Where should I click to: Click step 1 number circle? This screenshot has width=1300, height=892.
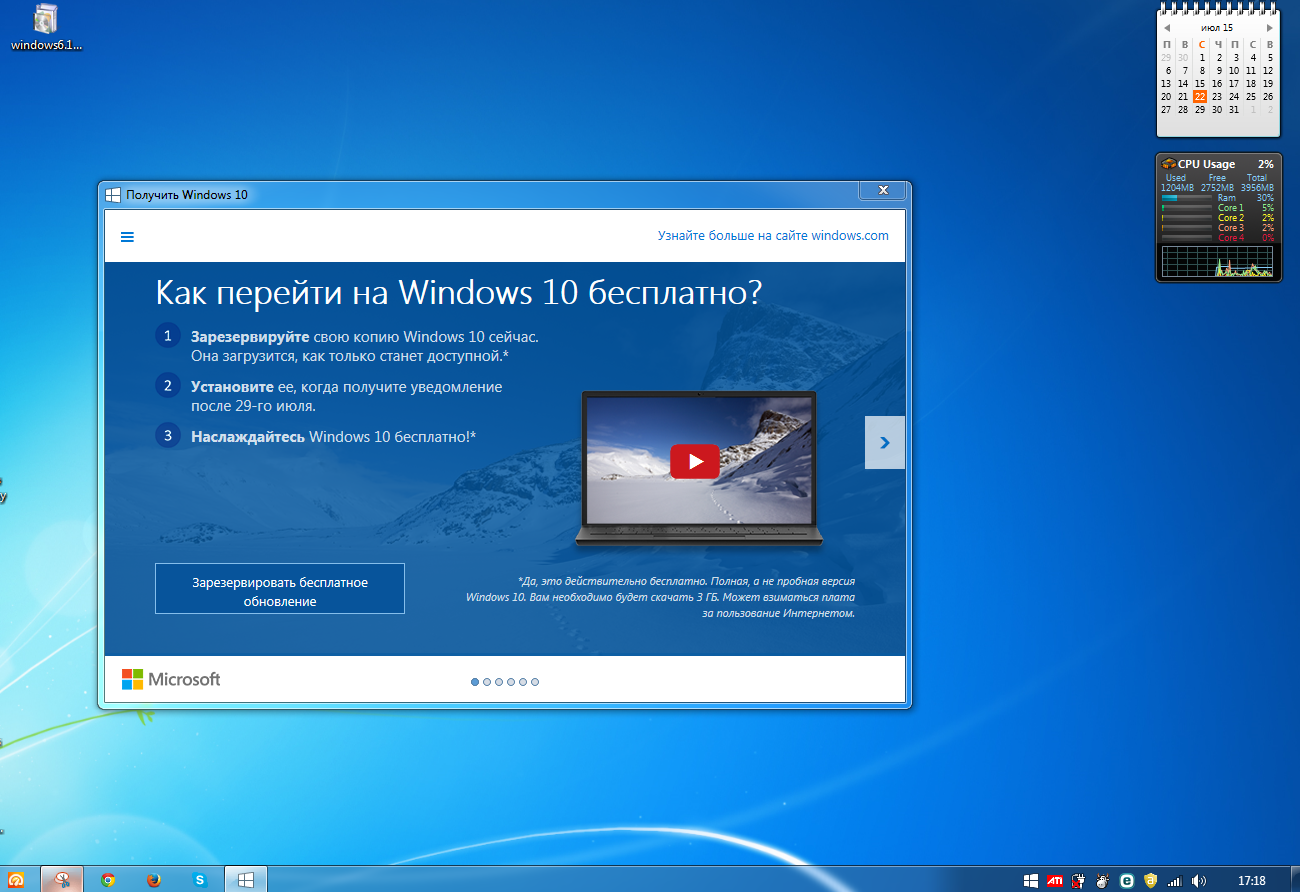click(168, 335)
